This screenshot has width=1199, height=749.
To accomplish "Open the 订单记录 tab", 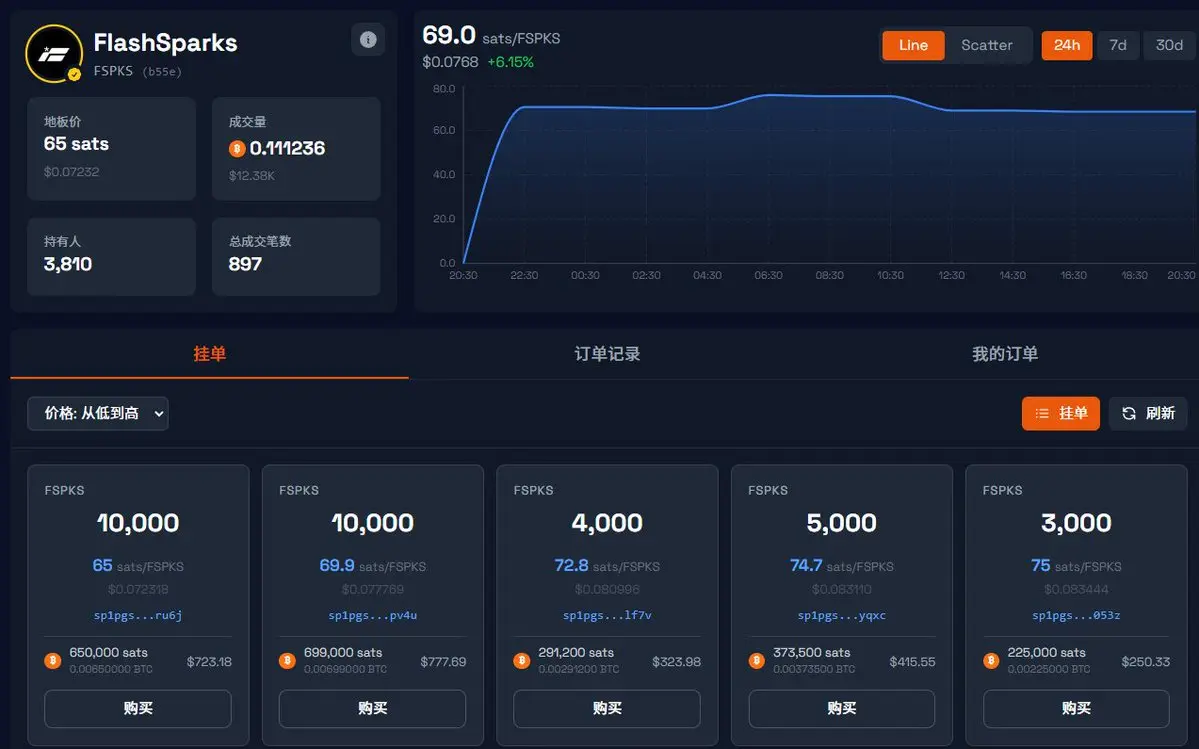I will tap(607, 354).
